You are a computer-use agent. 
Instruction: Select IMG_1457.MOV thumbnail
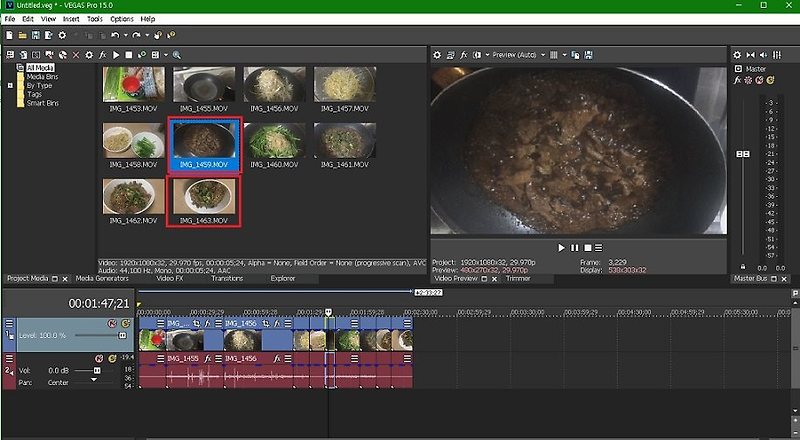pos(345,85)
